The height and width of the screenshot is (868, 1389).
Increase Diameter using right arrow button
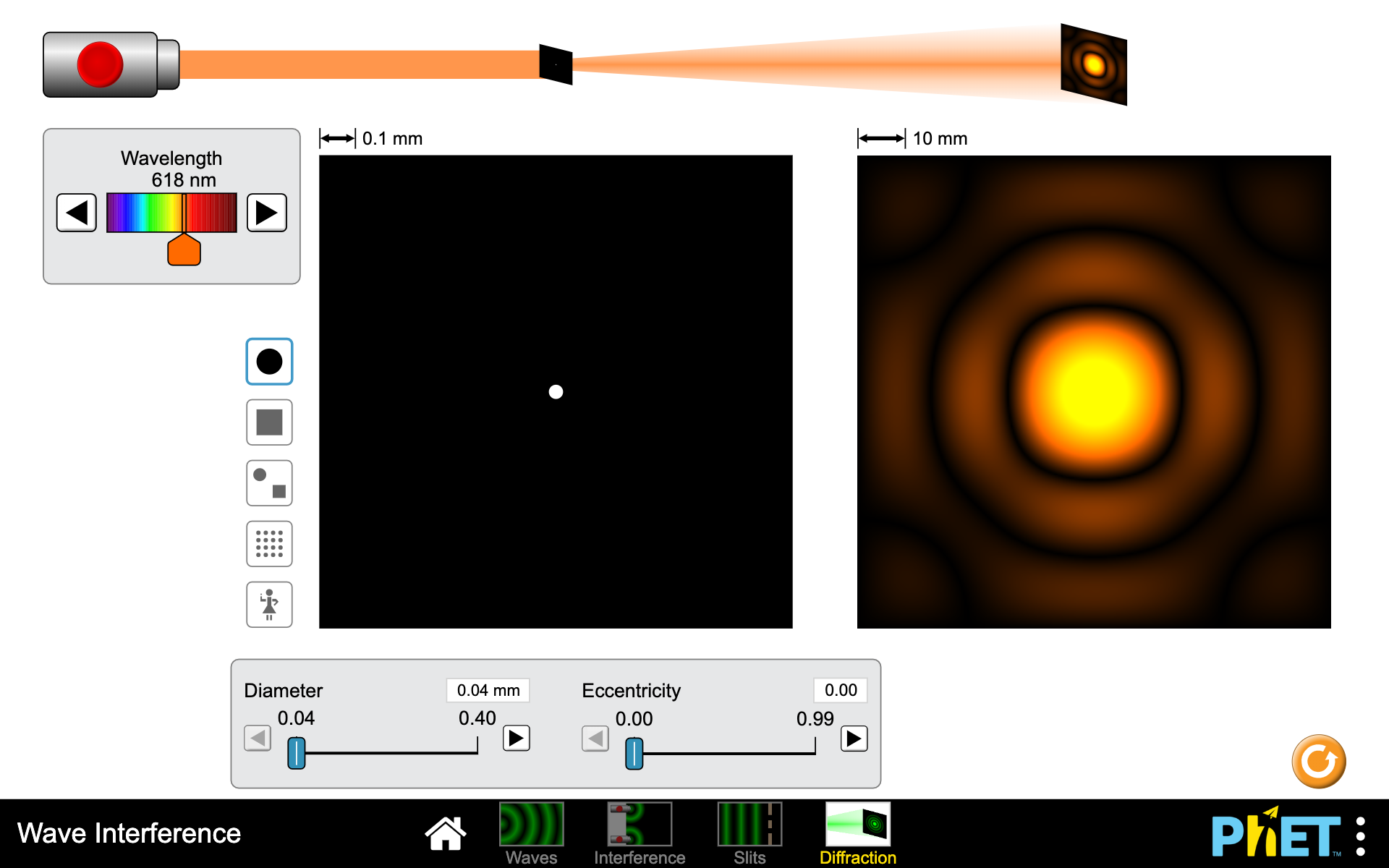click(x=516, y=739)
